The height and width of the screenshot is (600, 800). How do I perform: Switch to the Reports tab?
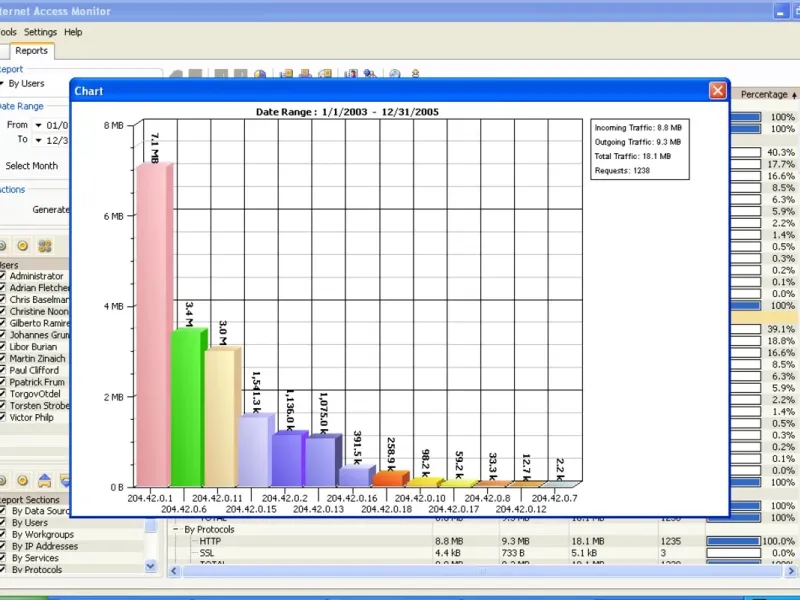coord(31,51)
